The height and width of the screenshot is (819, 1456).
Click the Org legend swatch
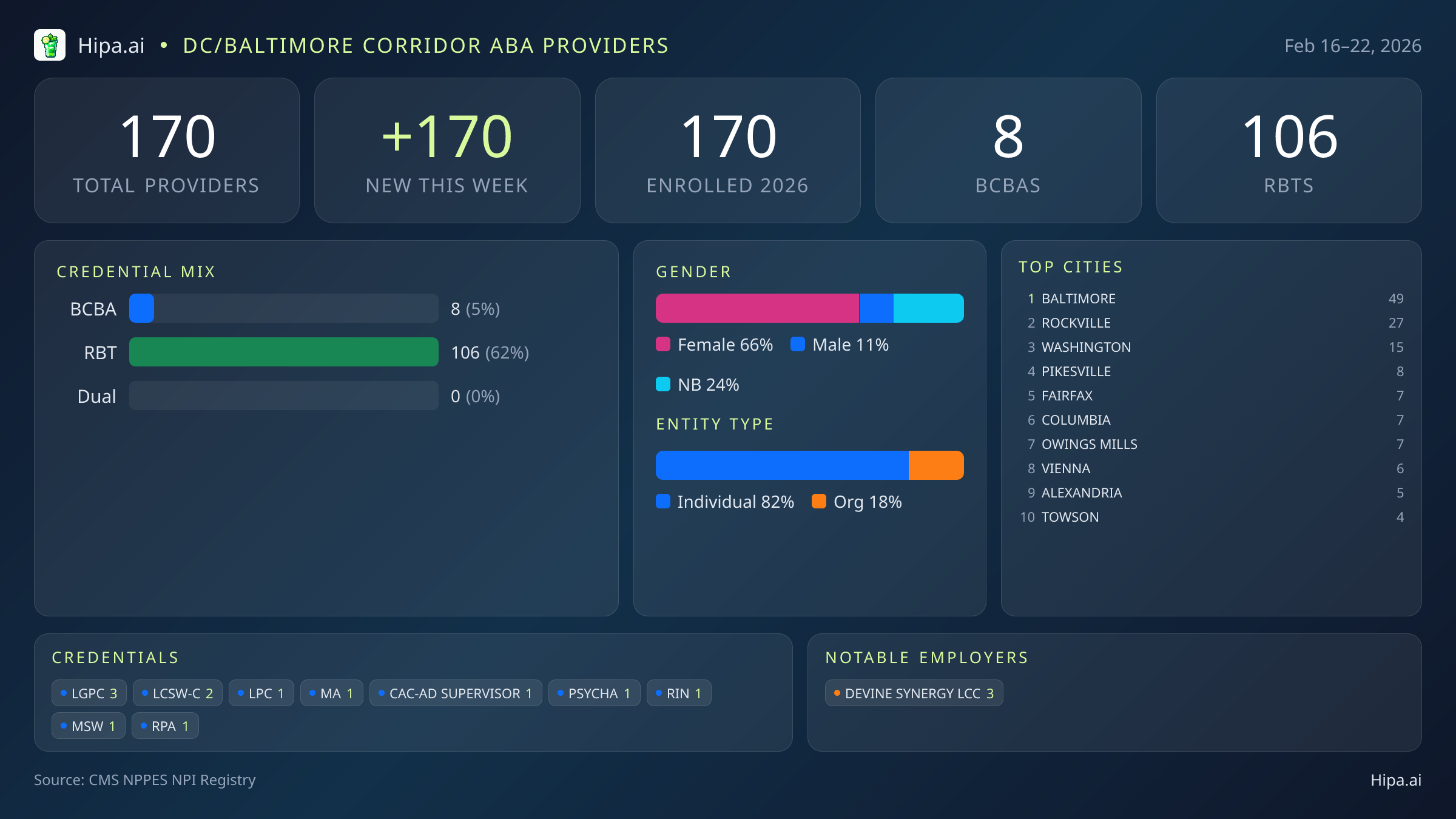coord(820,502)
